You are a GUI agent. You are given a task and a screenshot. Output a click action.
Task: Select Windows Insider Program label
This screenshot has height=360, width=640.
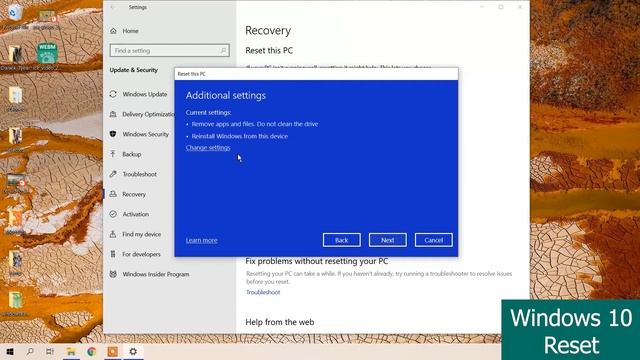[156, 275]
